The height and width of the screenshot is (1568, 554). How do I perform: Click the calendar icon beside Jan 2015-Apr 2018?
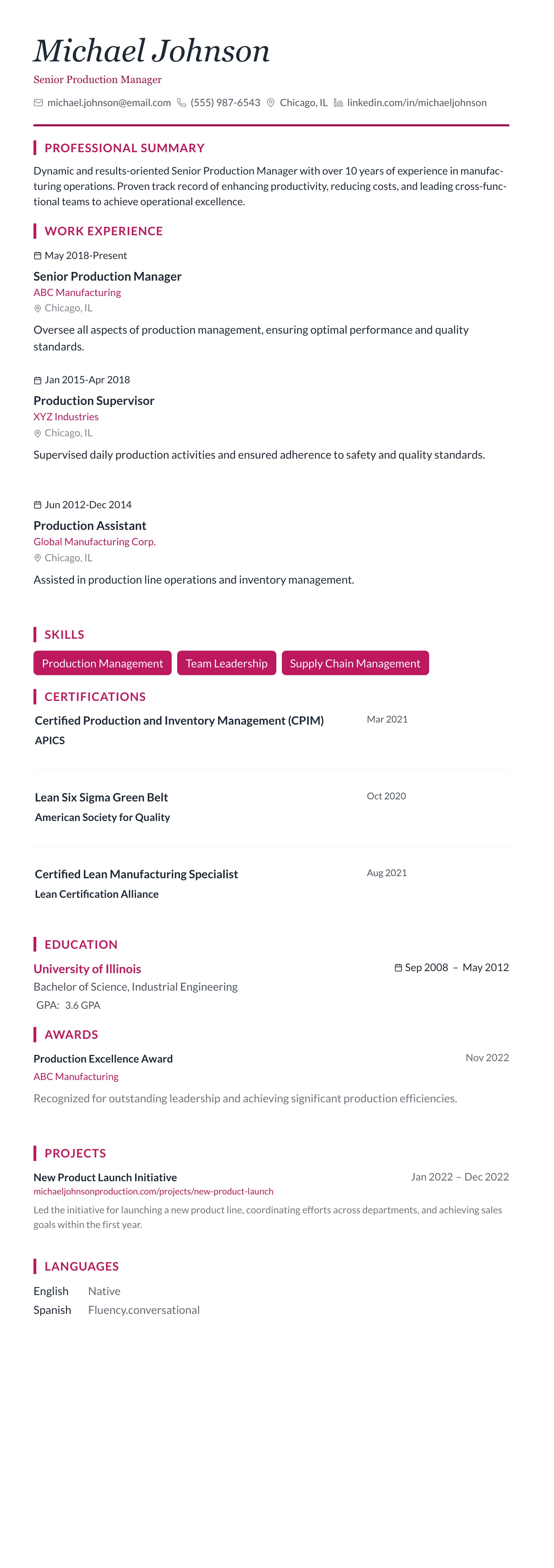[x=38, y=380]
